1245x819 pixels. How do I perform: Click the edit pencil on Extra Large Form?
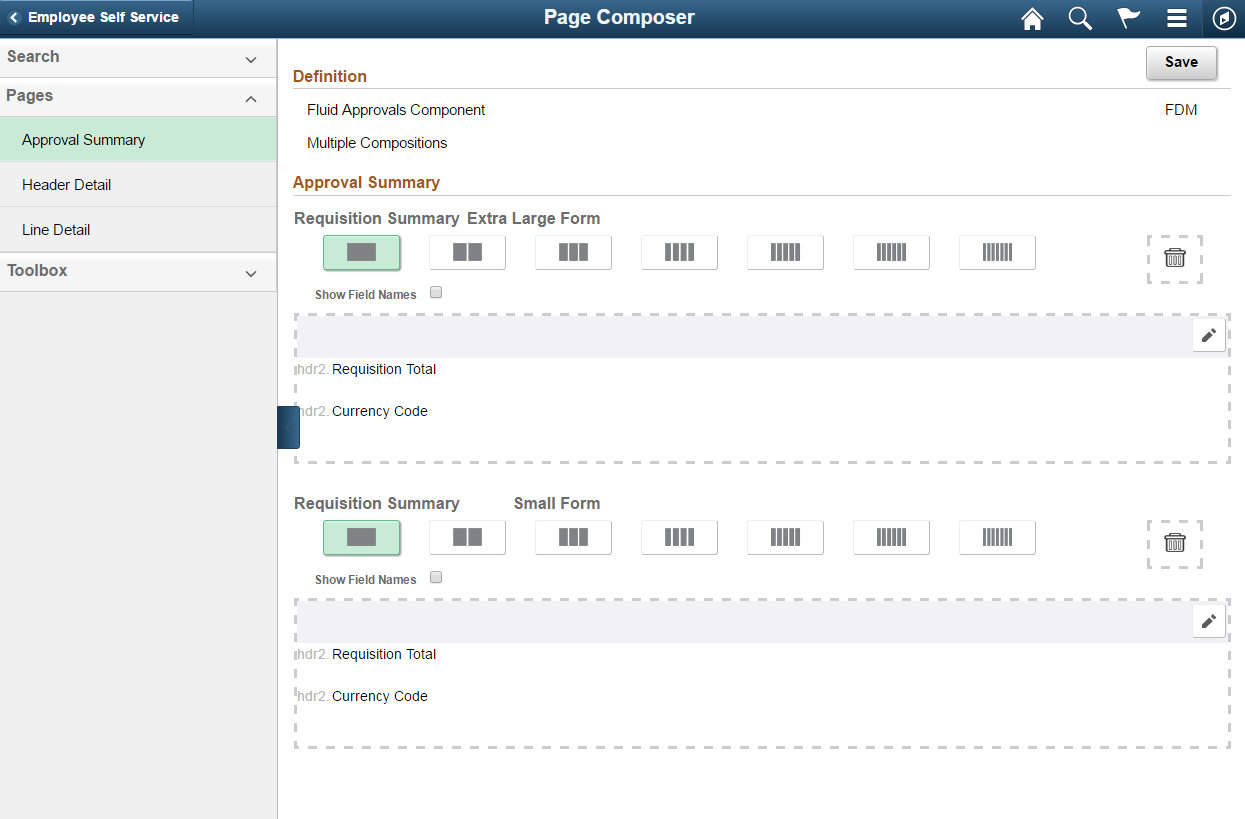click(1209, 335)
